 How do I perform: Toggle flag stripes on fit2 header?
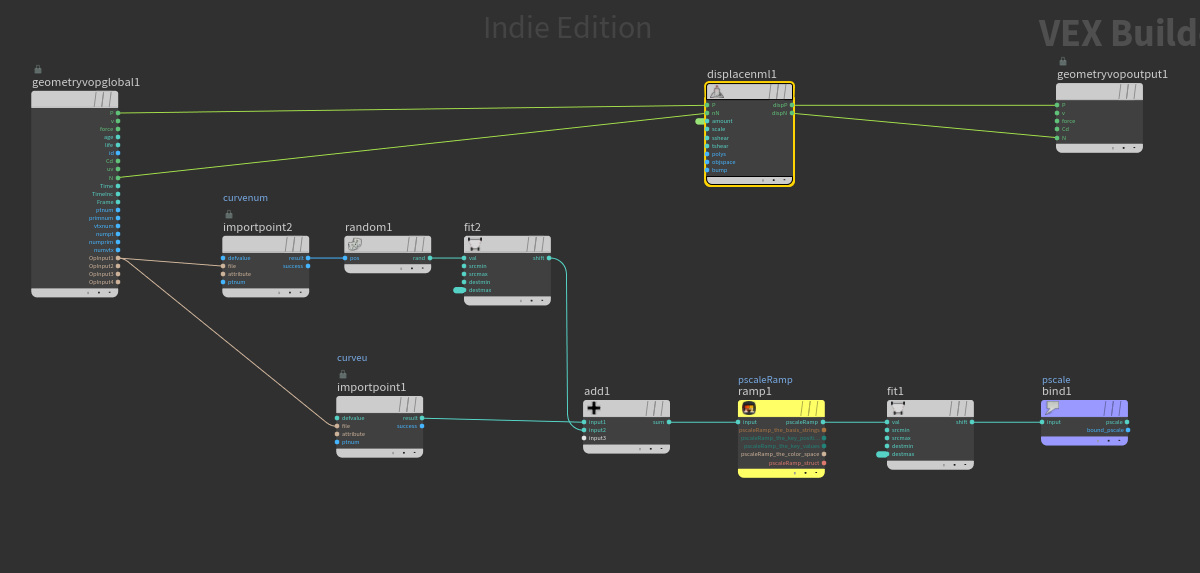[536, 244]
